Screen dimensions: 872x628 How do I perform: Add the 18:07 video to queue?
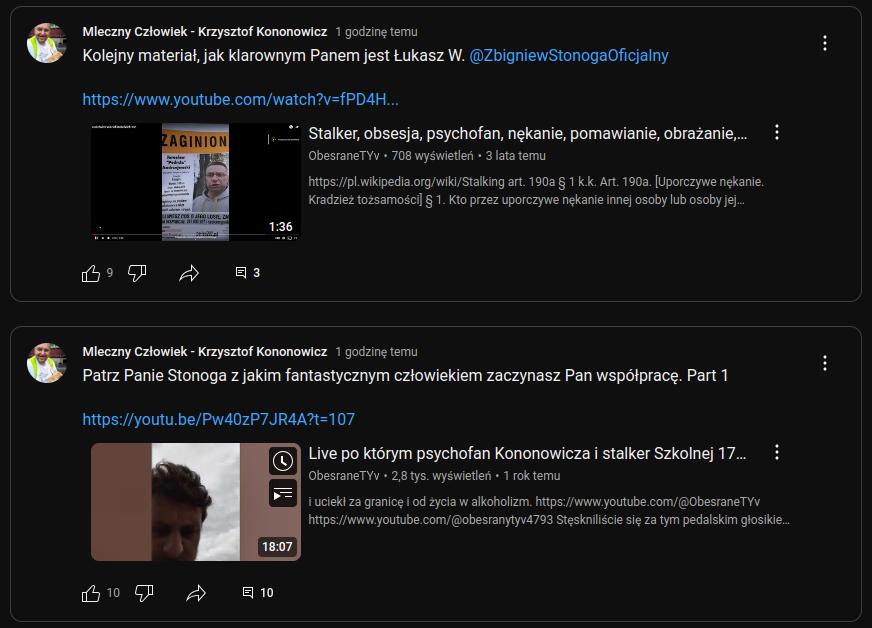tap(283, 492)
